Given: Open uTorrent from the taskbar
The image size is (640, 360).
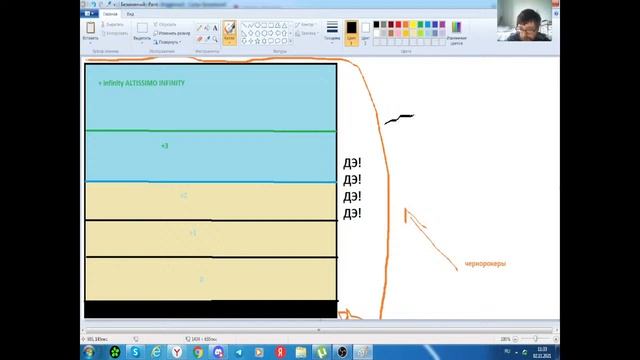Looking at the screenshot, I should (x=322, y=352).
